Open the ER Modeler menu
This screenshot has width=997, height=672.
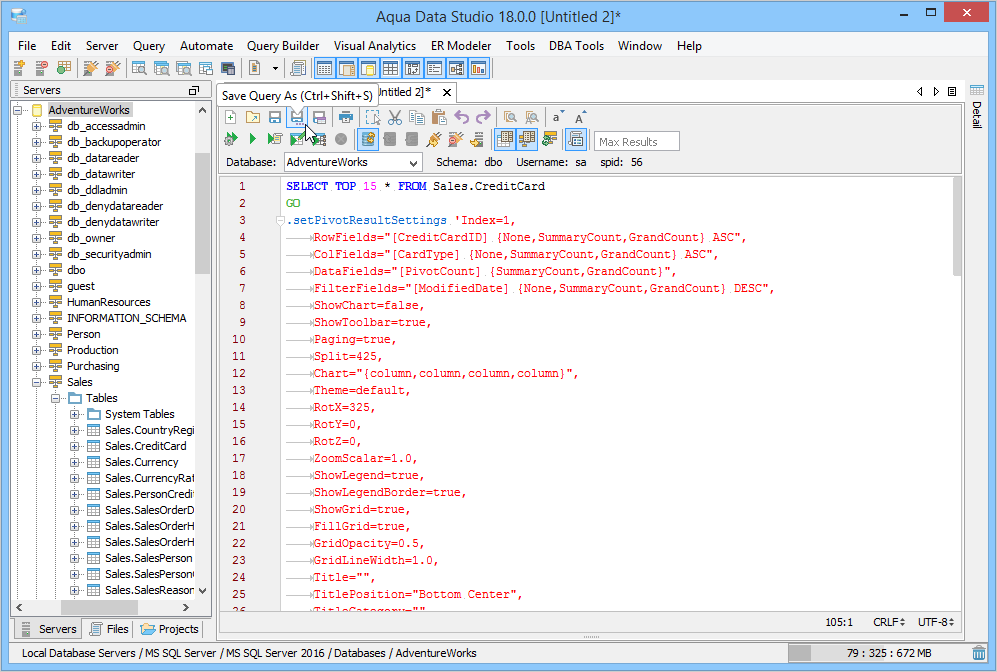(461, 46)
